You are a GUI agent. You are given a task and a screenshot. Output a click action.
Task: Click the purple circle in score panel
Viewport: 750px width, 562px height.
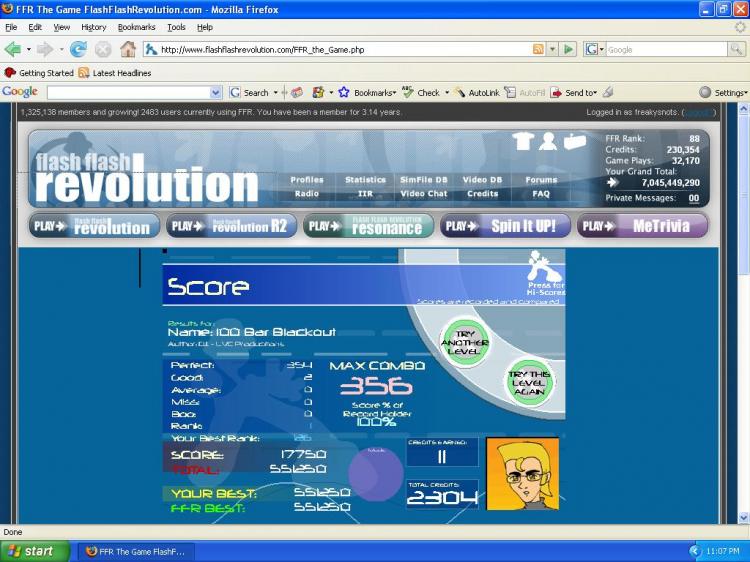pyautogui.click(x=375, y=474)
